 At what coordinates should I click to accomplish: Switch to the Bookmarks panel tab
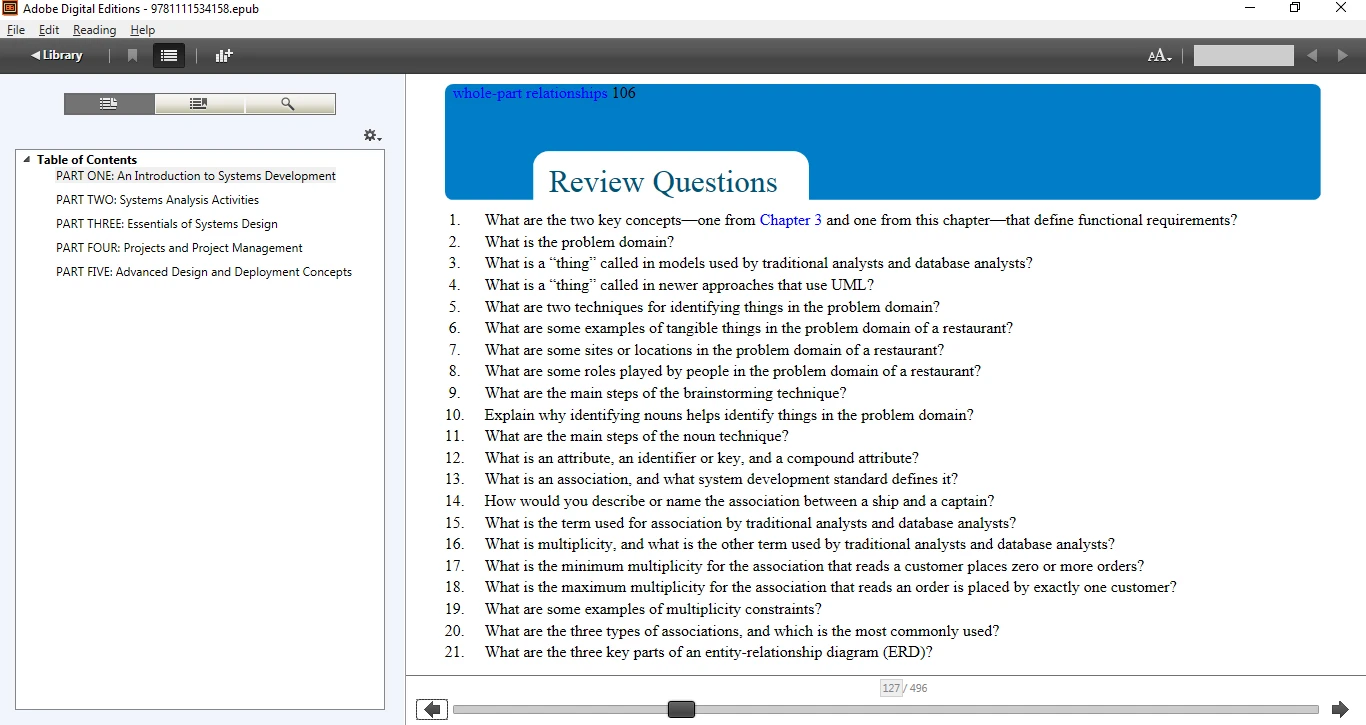[199, 104]
